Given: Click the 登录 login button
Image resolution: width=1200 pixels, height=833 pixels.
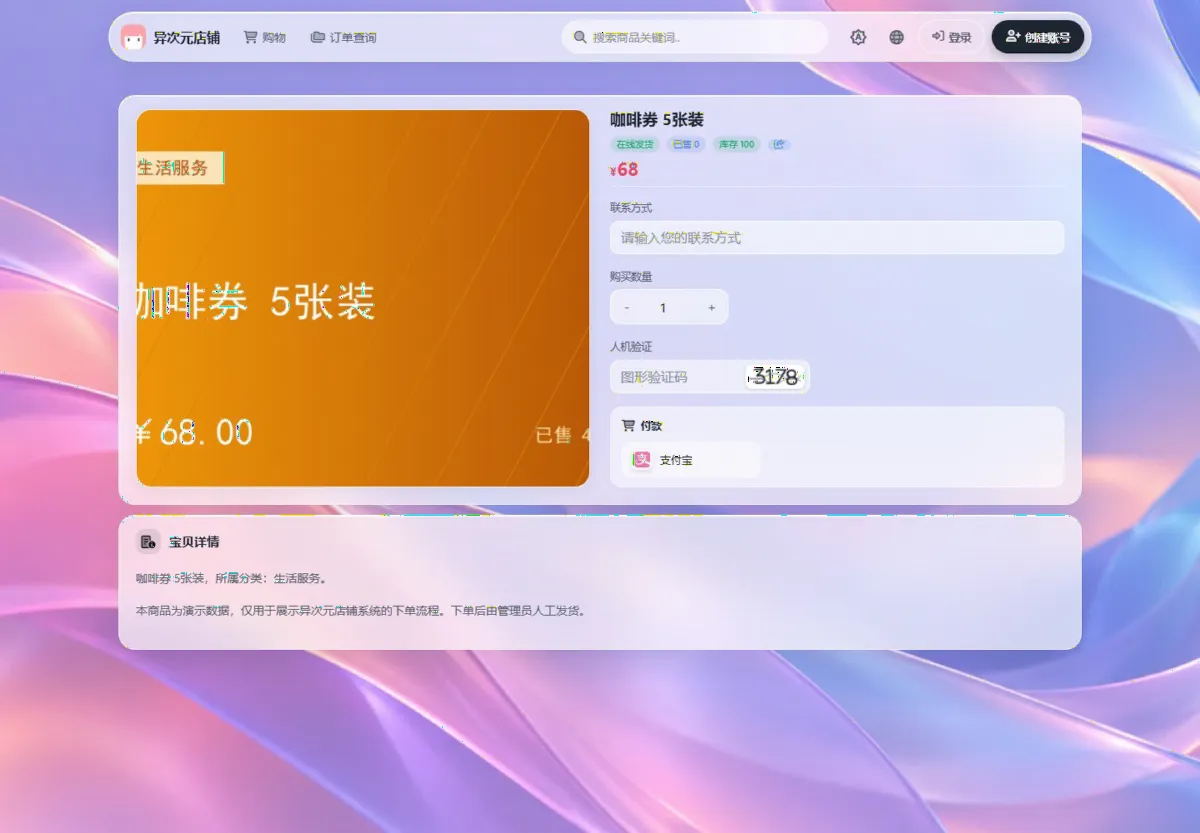Looking at the screenshot, I should click(951, 37).
